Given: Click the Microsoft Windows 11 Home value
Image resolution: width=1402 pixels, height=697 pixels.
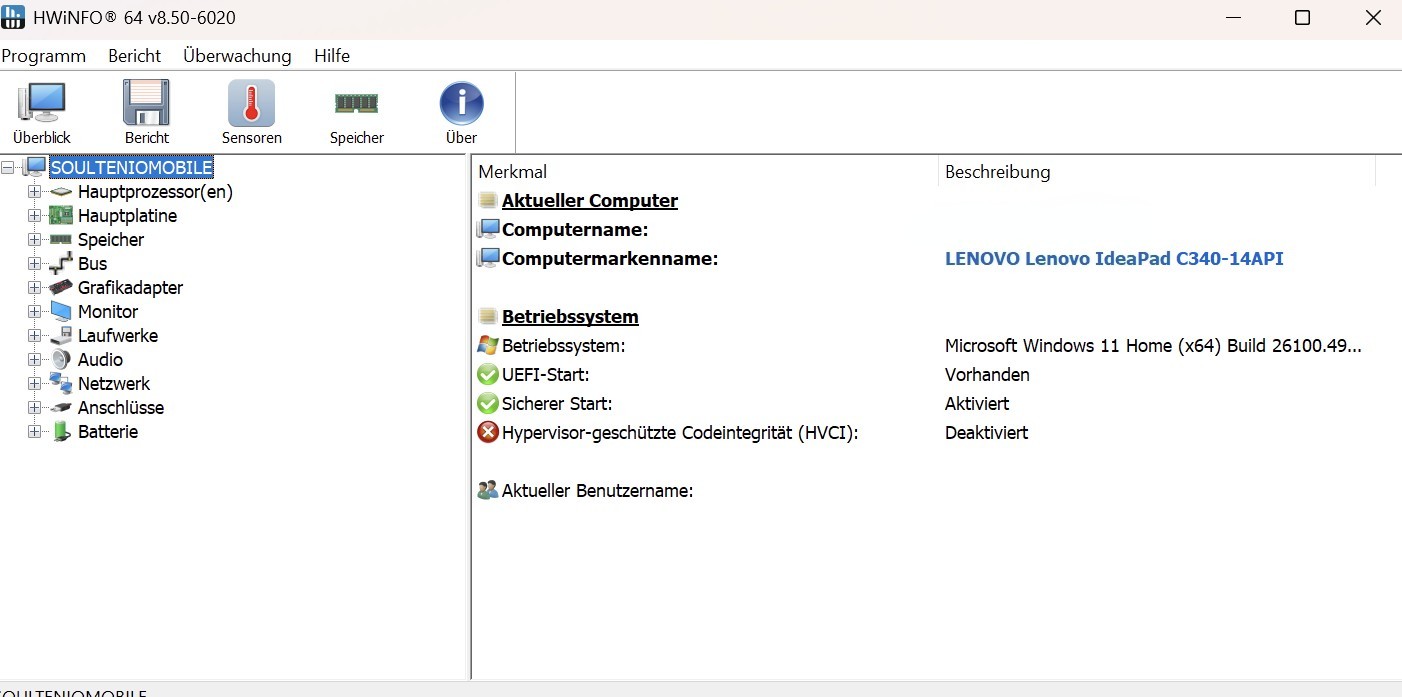Looking at the screenshot, I should [x=1153, y=345].
